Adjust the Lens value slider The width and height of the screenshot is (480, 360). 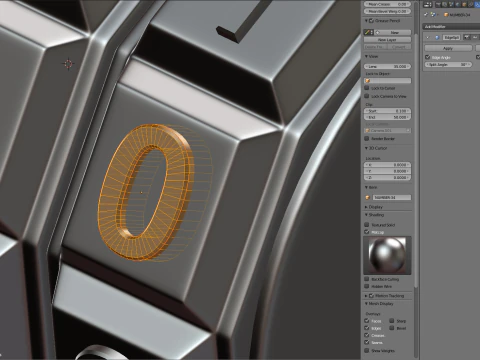click(387, 66)
